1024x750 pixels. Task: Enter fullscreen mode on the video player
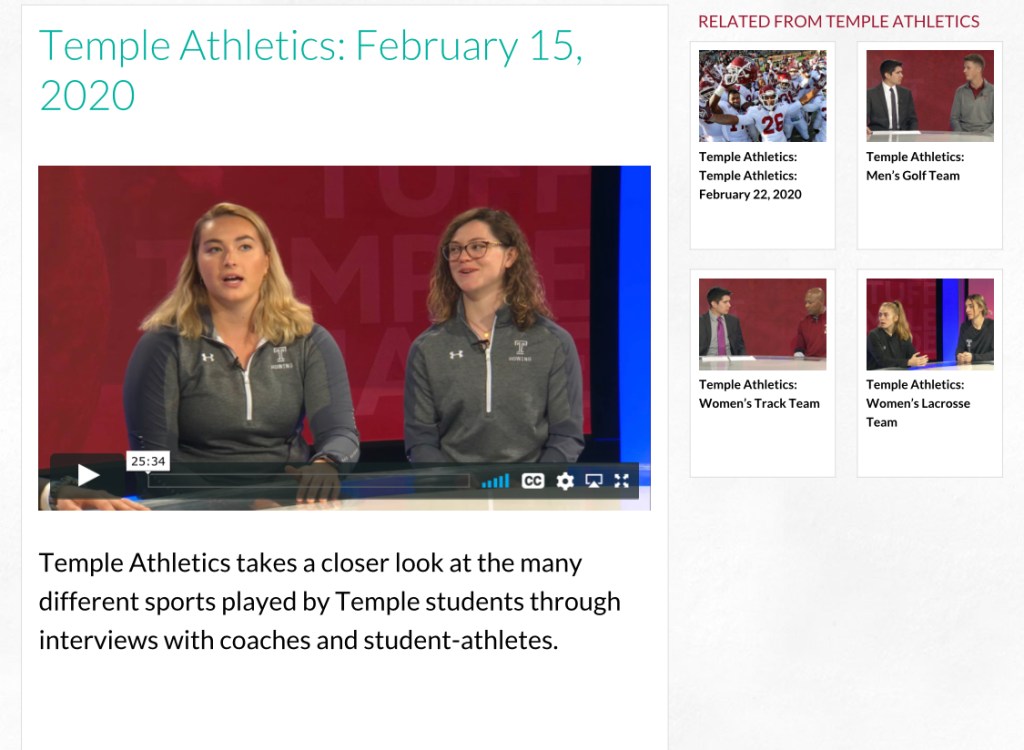click(x=622, y=481)
